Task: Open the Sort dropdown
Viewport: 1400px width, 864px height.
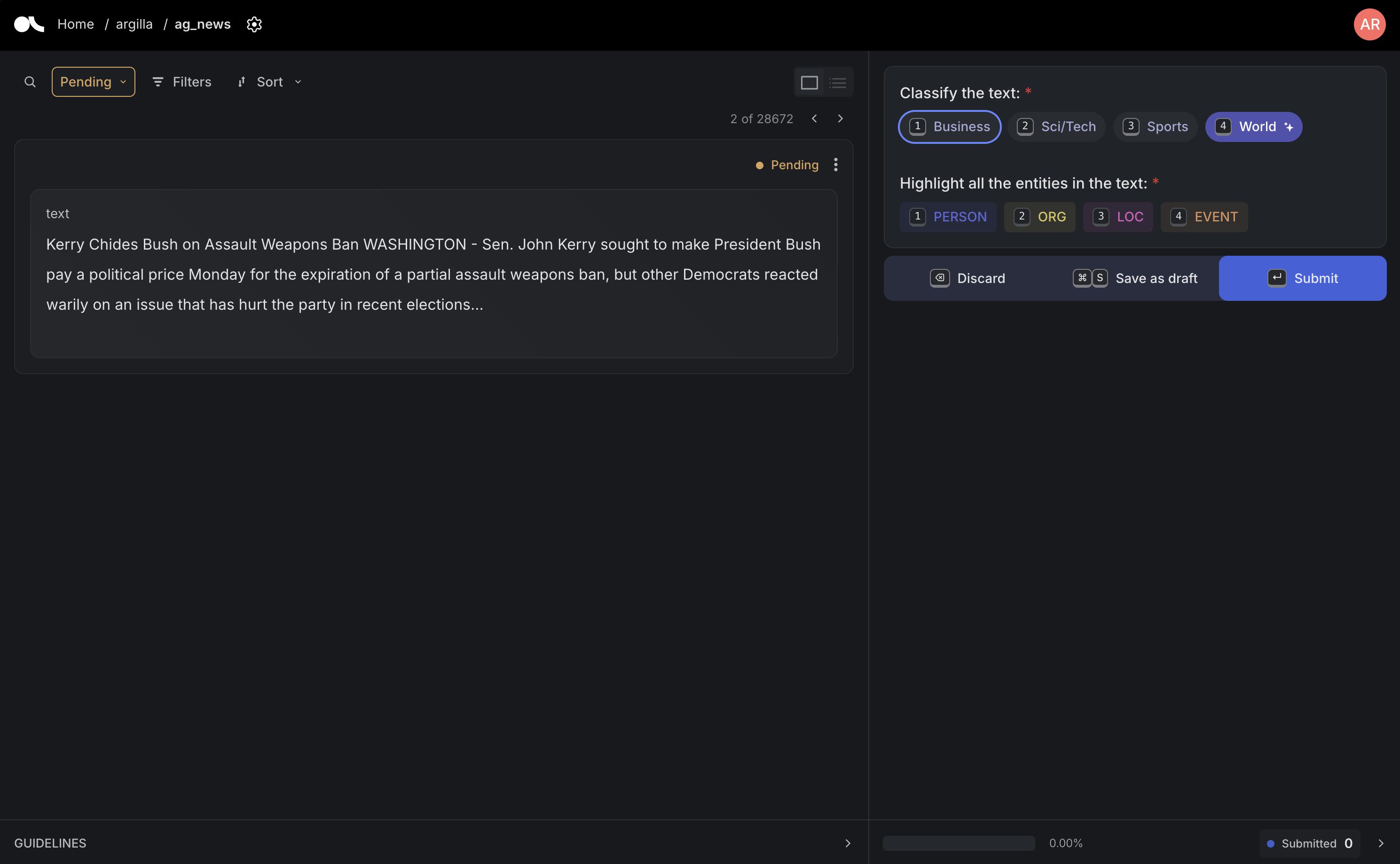Action: pyautogui.click(x=269, y=82)
